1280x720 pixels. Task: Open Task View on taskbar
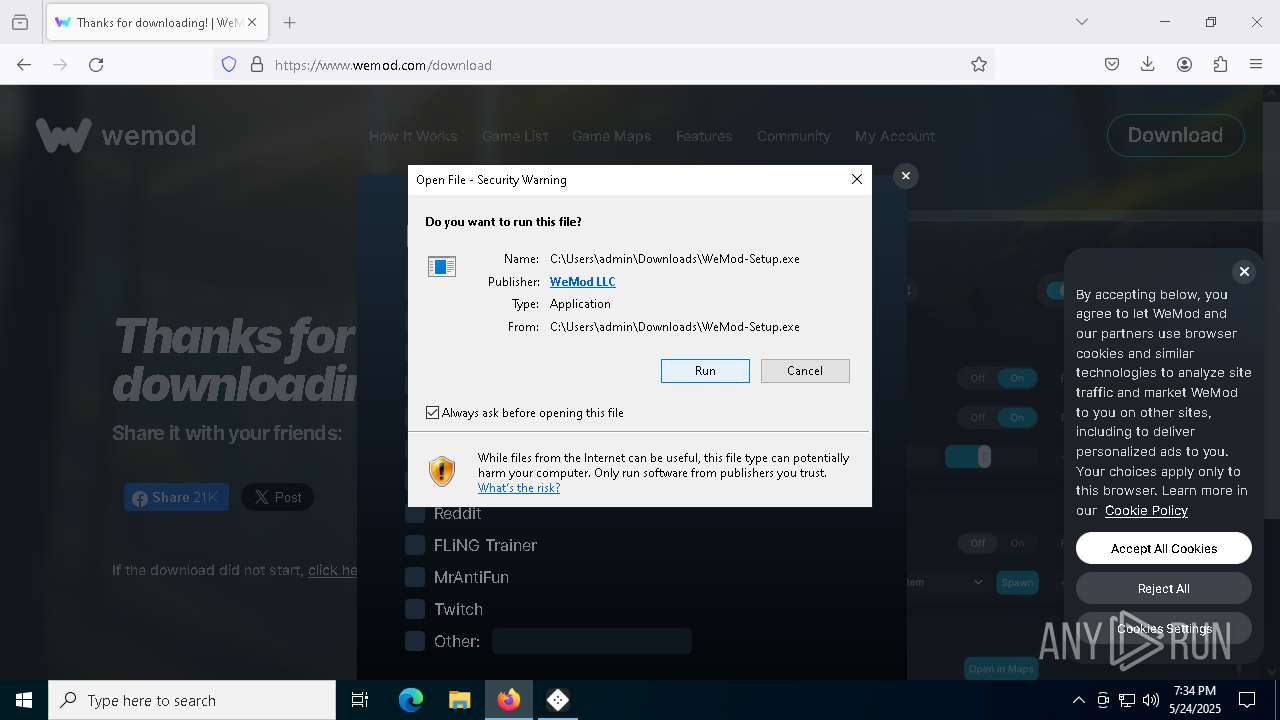tap(360, 700)
